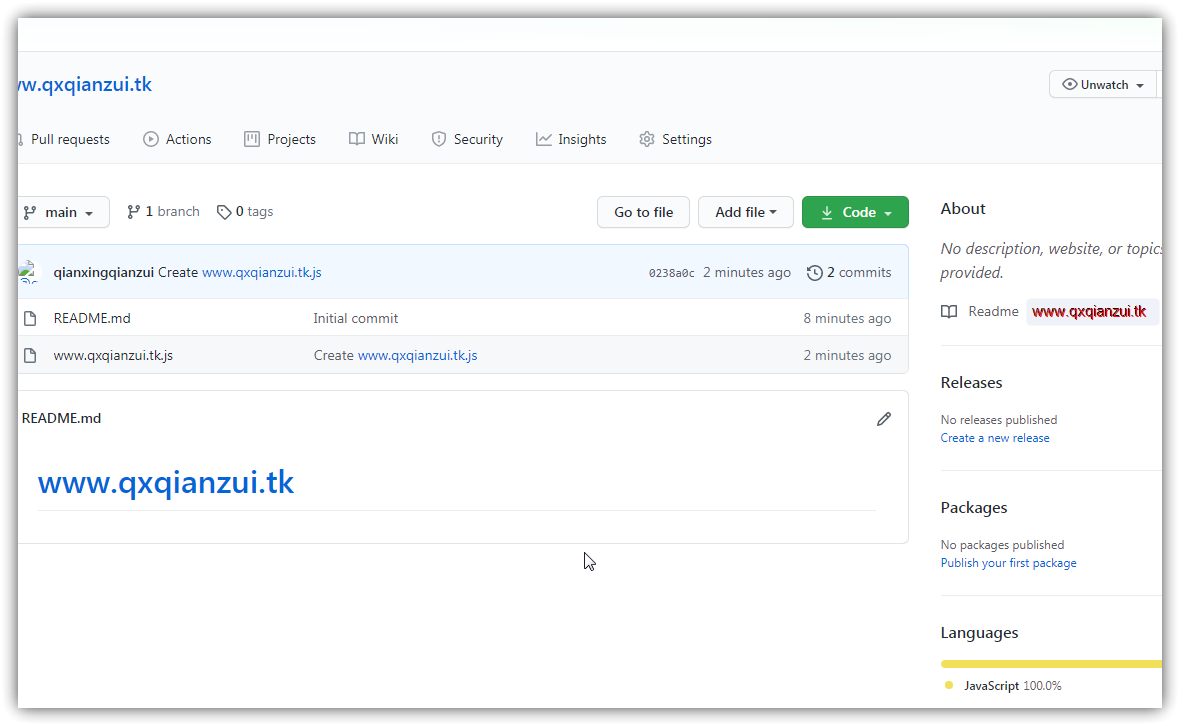Open commit 0238a0c
The width and height of the screenshot is (1180, 726).
click(x=671, y=272)
